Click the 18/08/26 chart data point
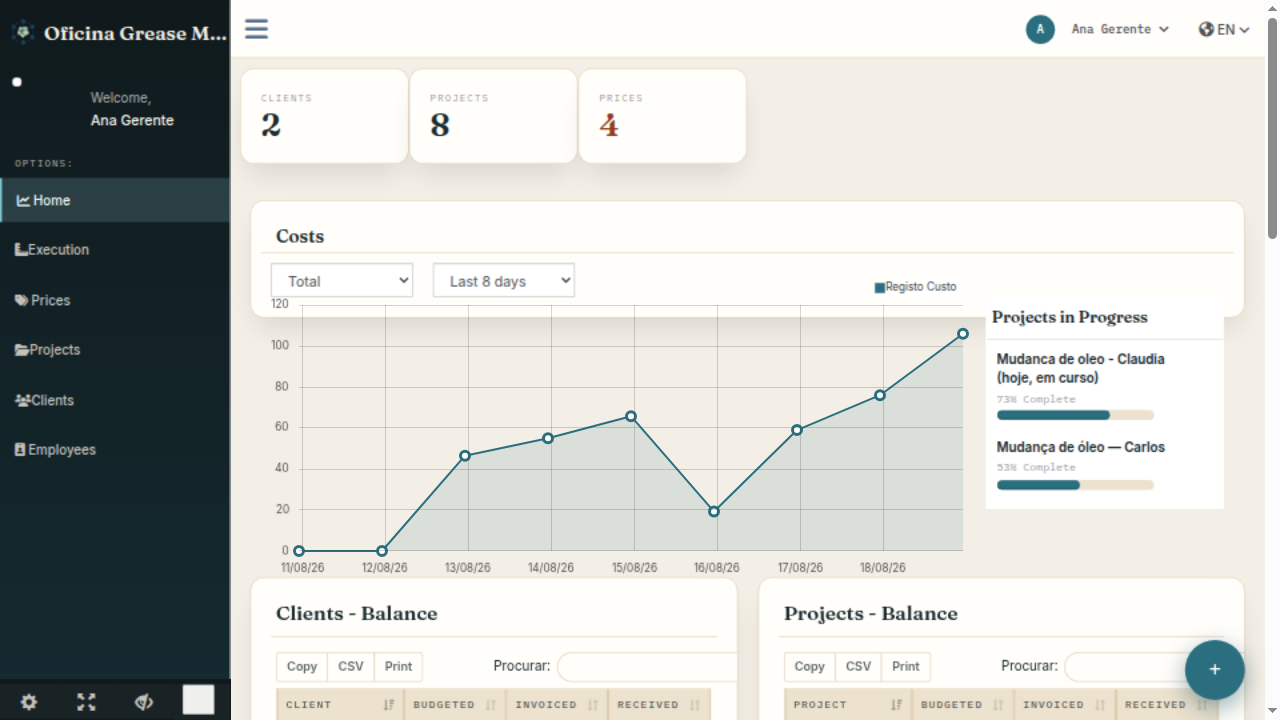The image size is (1280, 720). coord(880,395)
